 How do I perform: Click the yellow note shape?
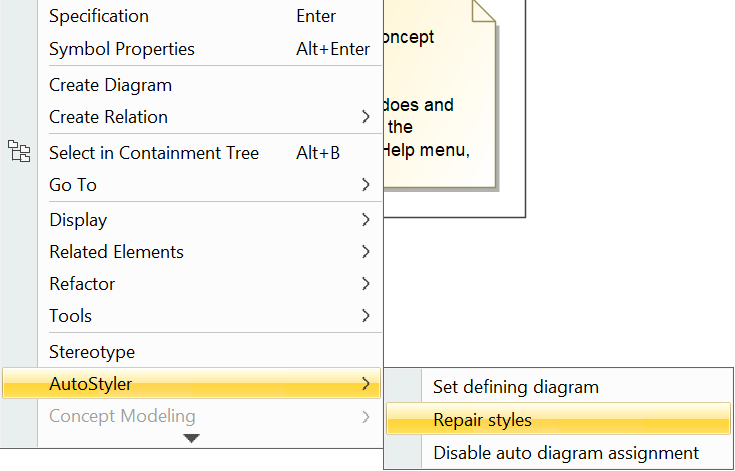(440, 120)
